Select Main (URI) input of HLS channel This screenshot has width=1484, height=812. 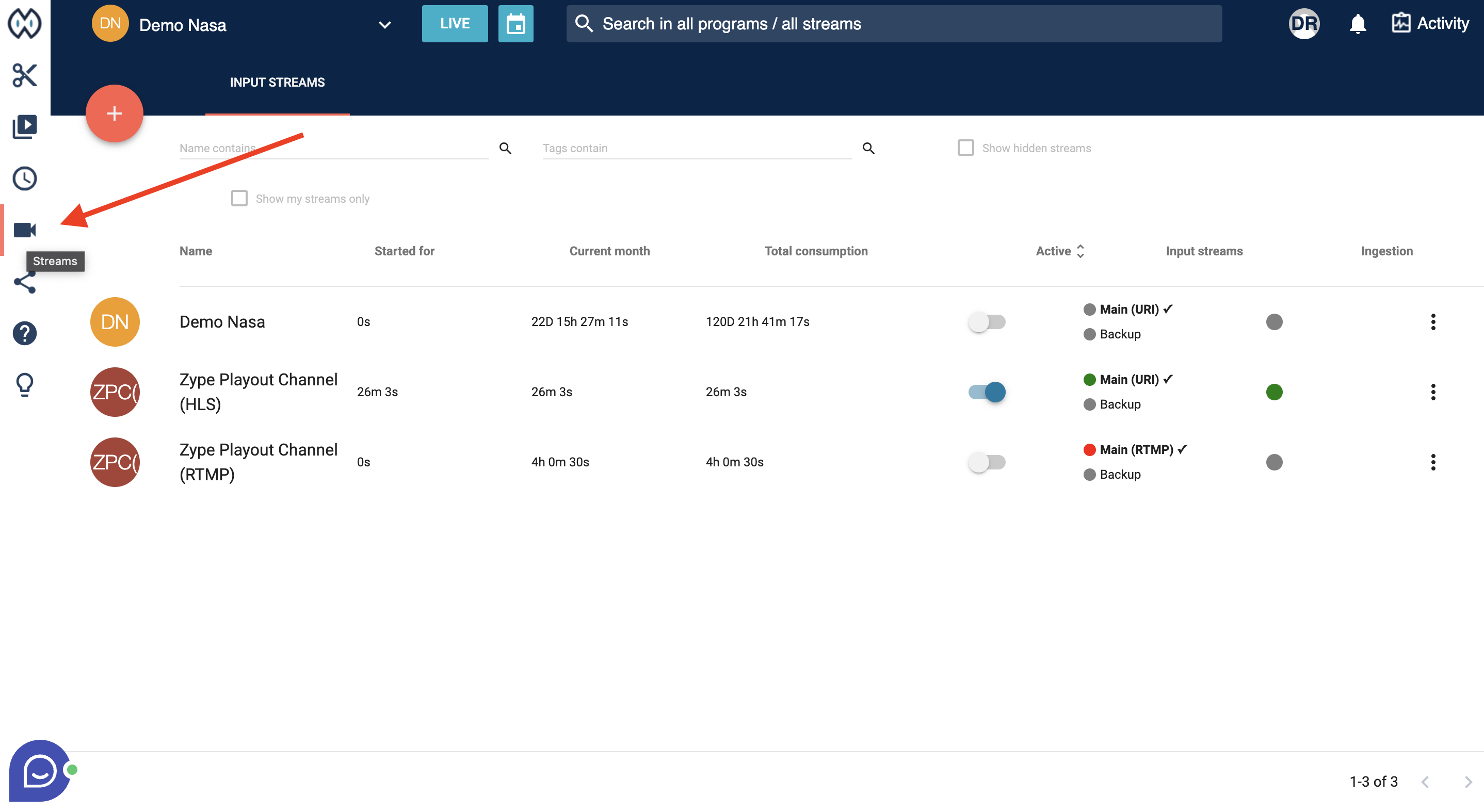pyautogui.click(x=1128, y=379)
